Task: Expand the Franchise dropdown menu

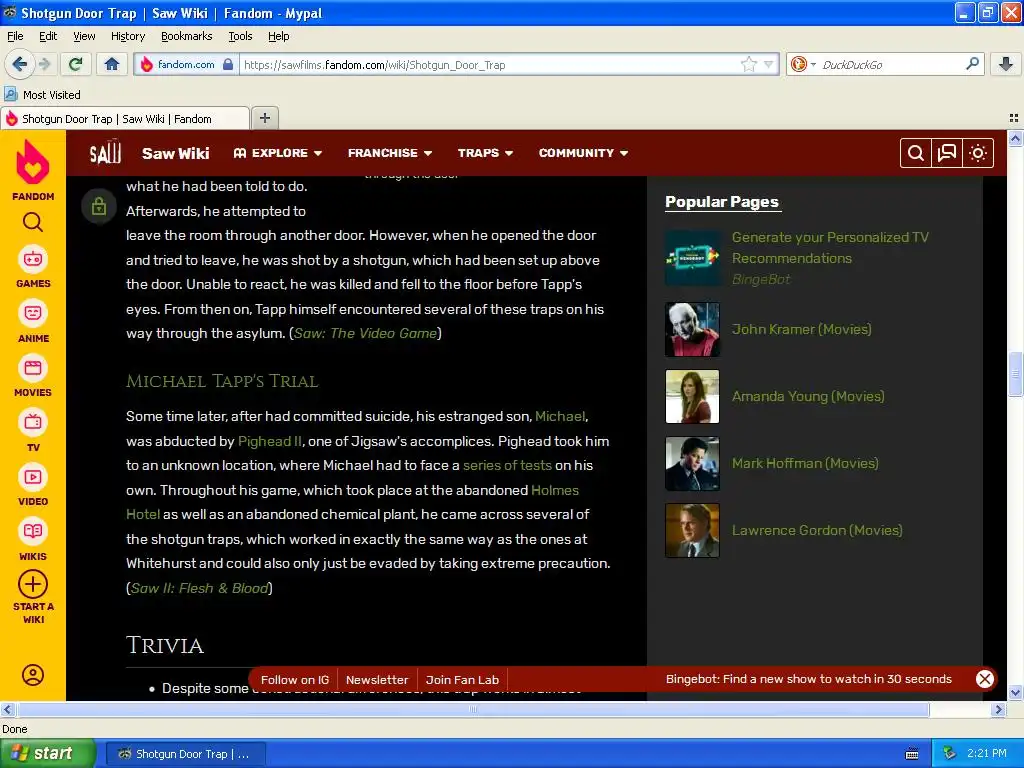Action: point(390,153)
